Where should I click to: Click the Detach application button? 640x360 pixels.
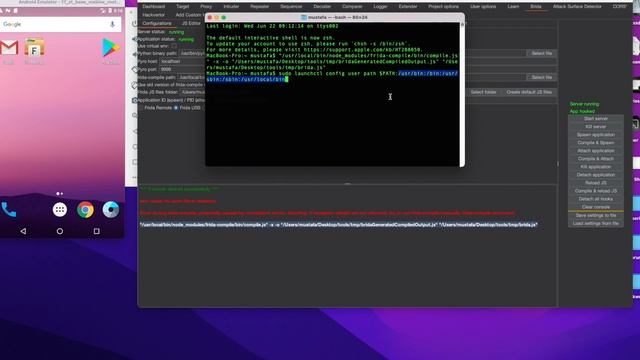click(x=596, y=175)
